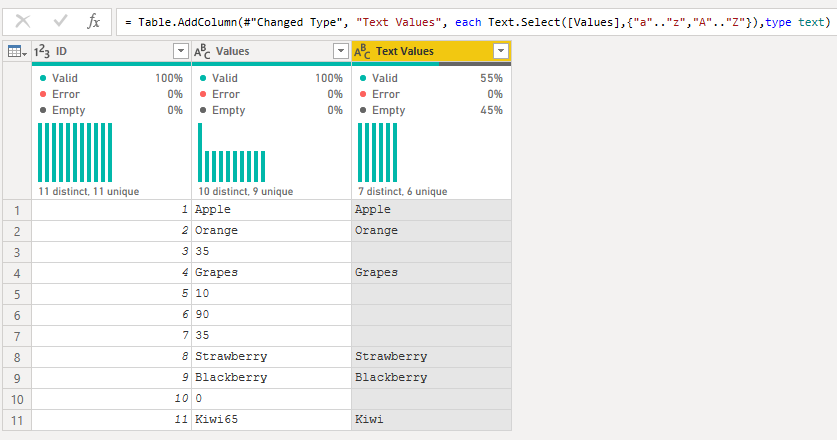The image size is (837, 440).
Task: Select the Grapes cell in Values column
Action: pos(271,273)
